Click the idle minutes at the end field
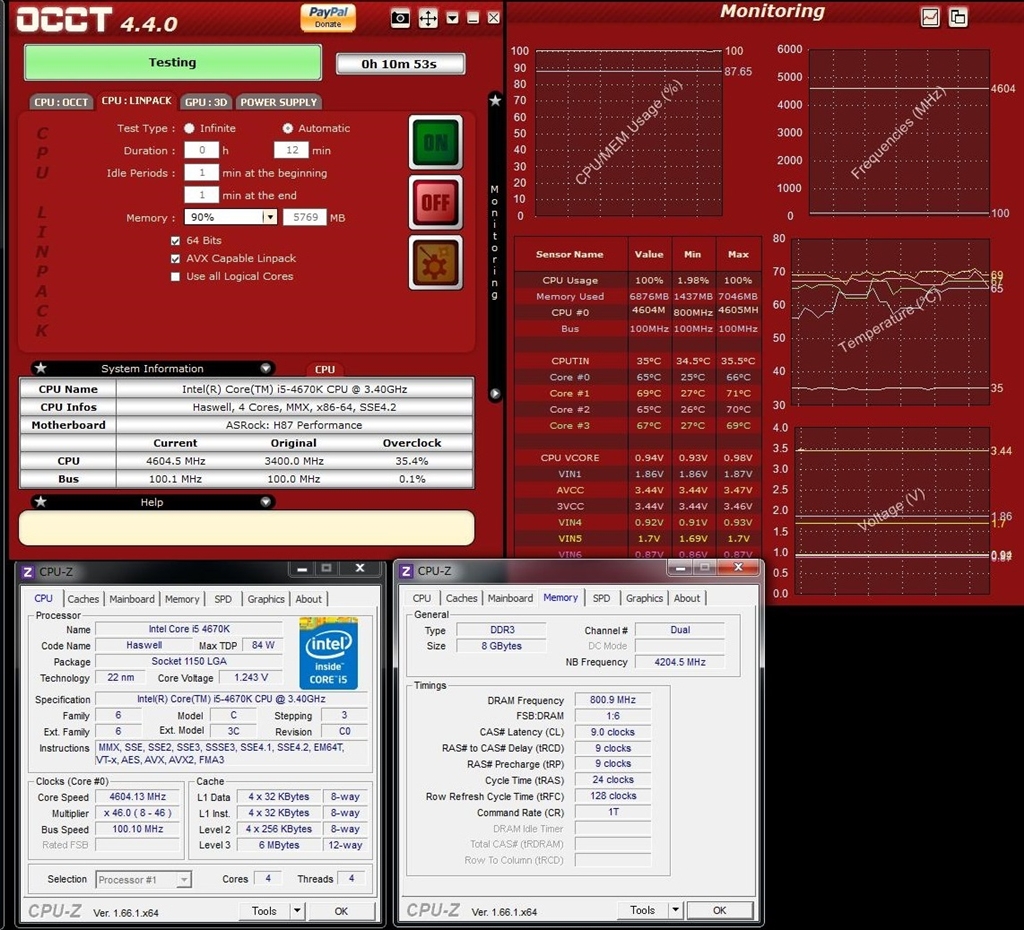 coord(201,195)
